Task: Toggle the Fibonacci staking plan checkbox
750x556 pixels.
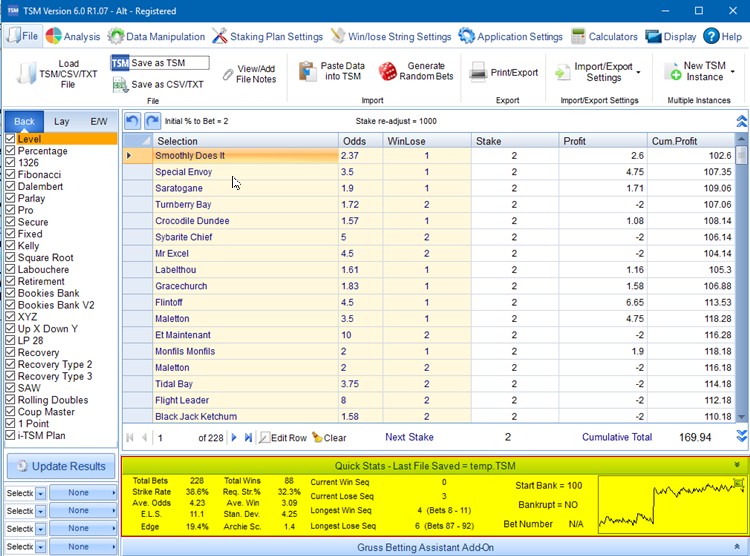Action: pyautogui.click(x=10, y=175)
